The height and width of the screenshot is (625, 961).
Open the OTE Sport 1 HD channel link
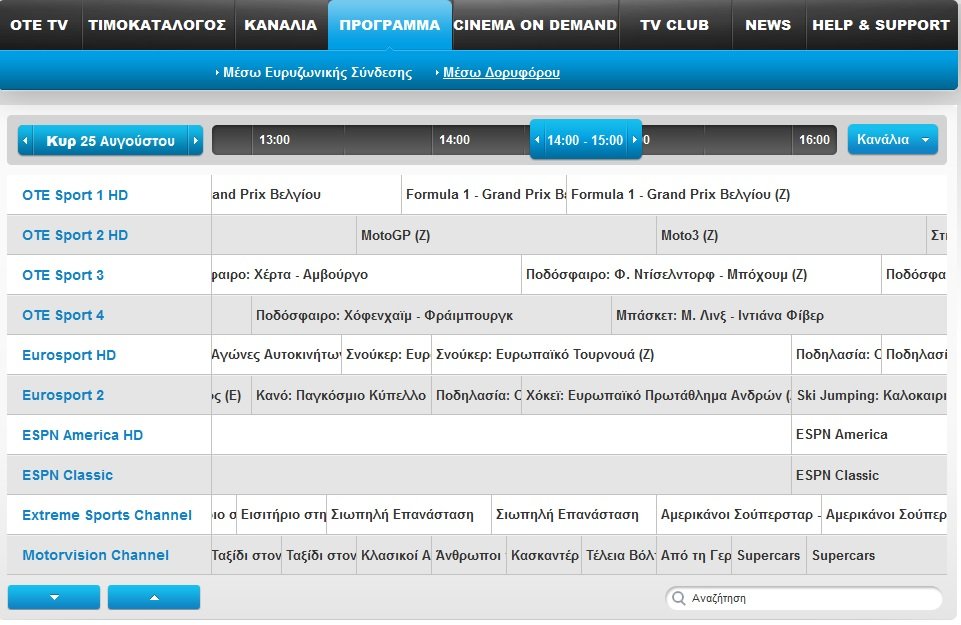click(x=75, y=195)
